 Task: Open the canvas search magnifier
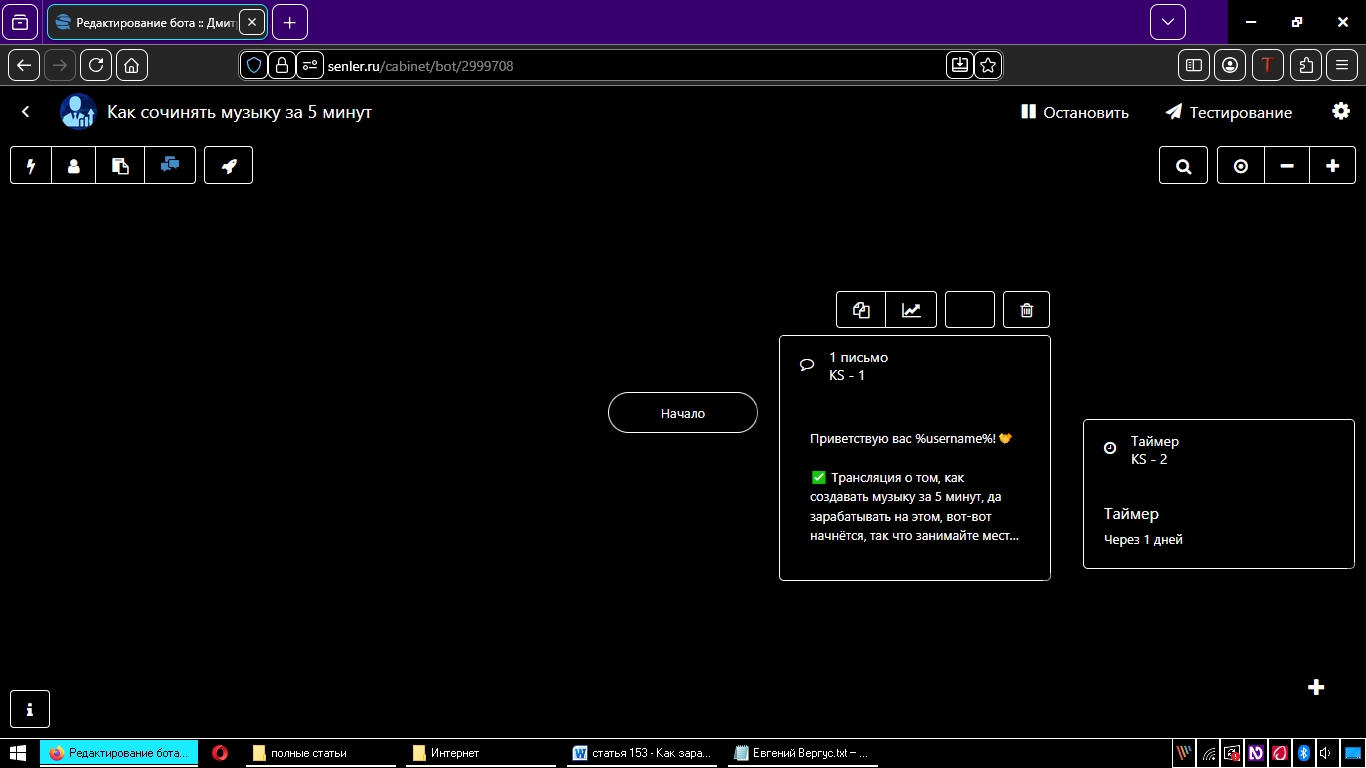1184,166
